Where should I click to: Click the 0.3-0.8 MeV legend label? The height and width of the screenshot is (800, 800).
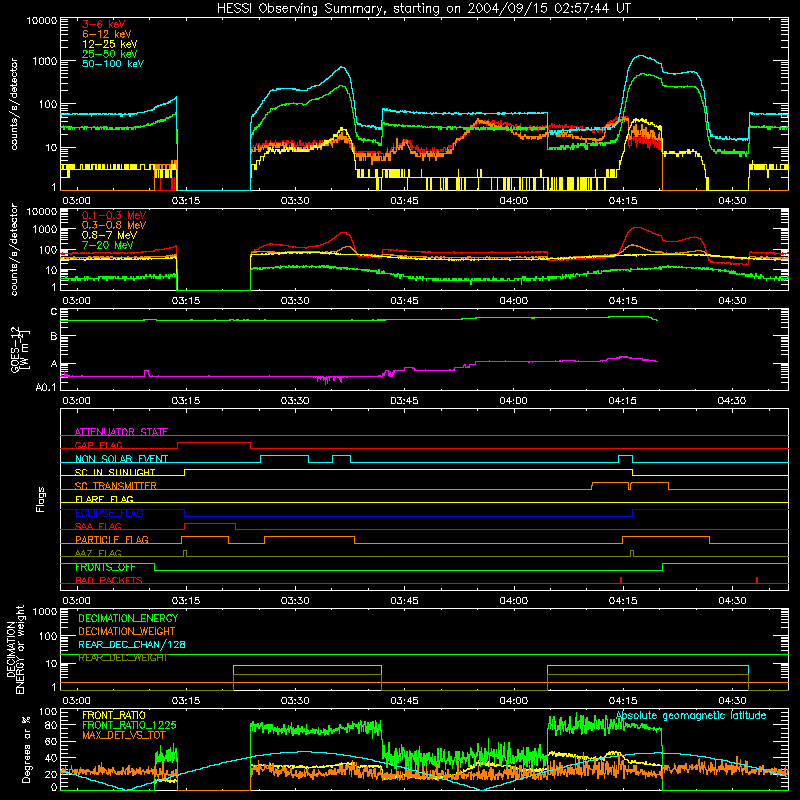pos(114,225)
